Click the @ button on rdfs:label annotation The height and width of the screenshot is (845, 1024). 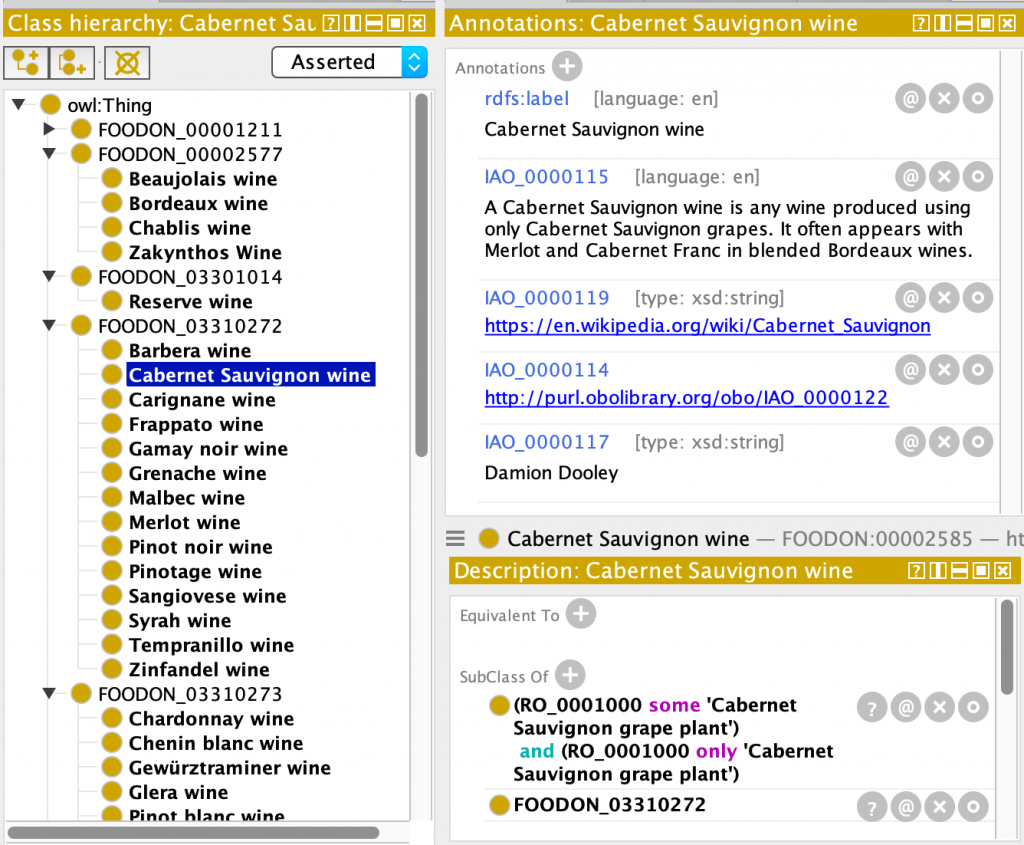[910, 99]
